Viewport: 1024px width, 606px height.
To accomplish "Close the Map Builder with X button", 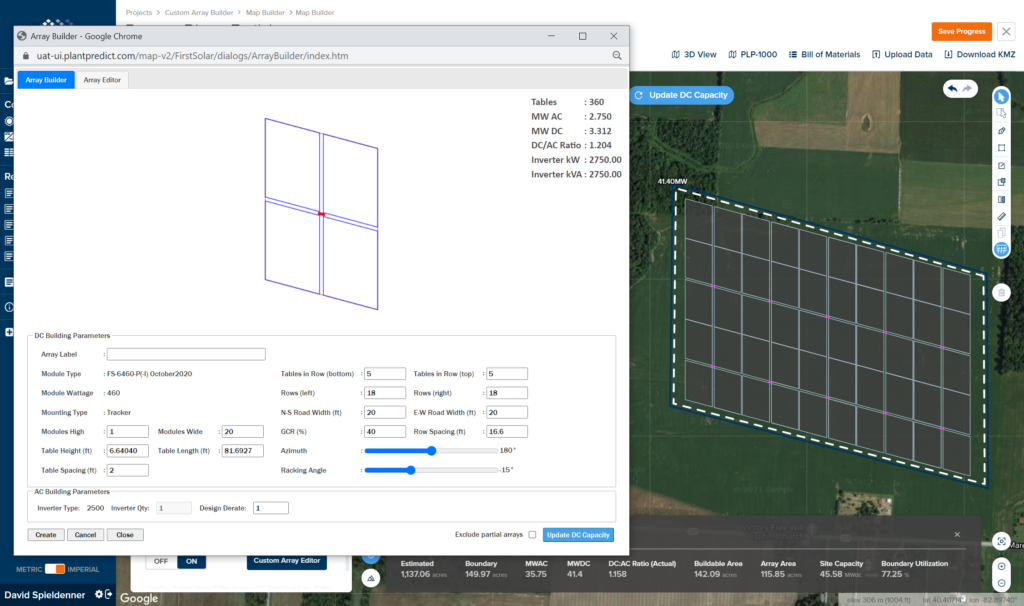I will point(1006,31).
